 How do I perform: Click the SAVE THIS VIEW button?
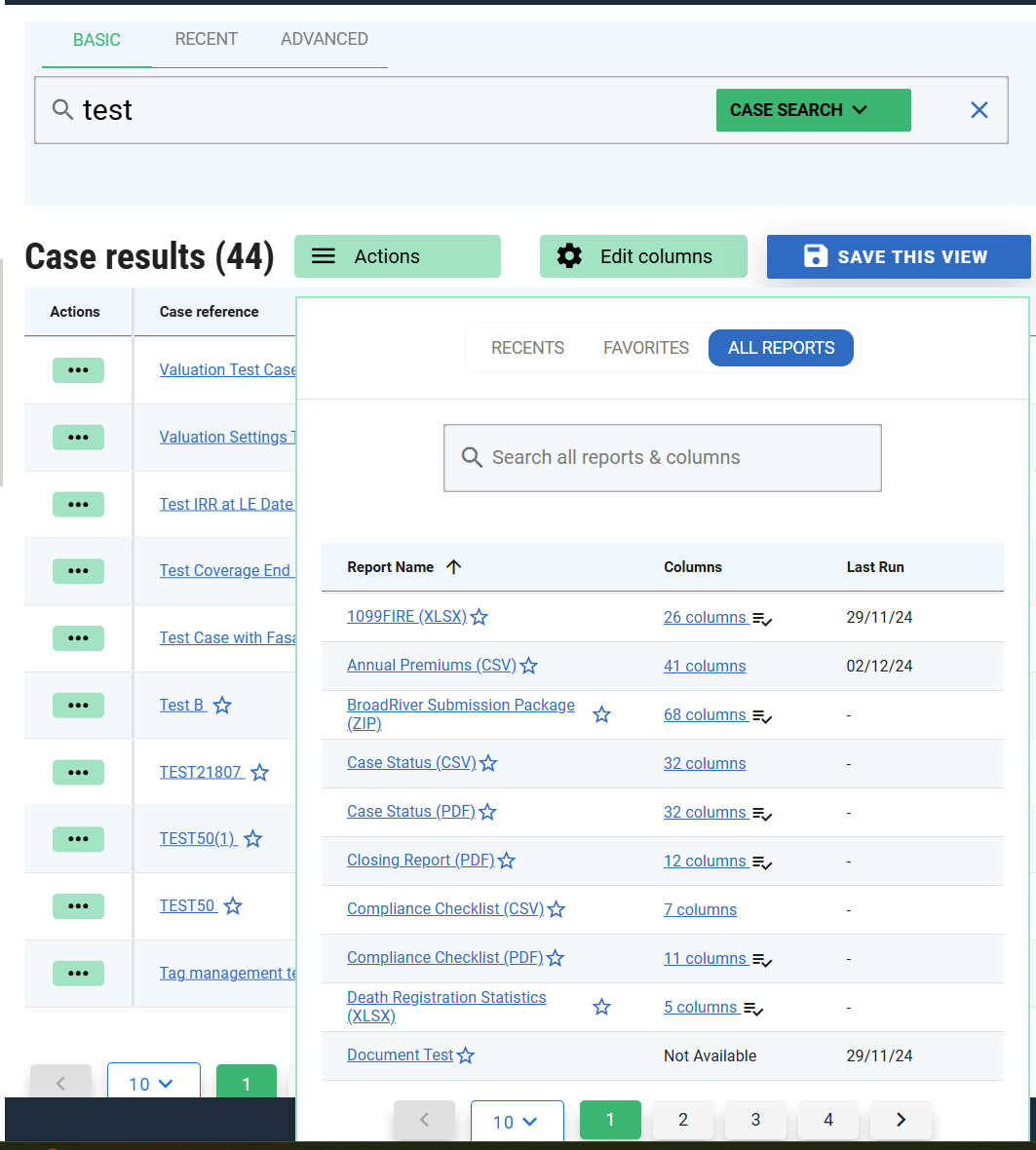tap(898, 256)
